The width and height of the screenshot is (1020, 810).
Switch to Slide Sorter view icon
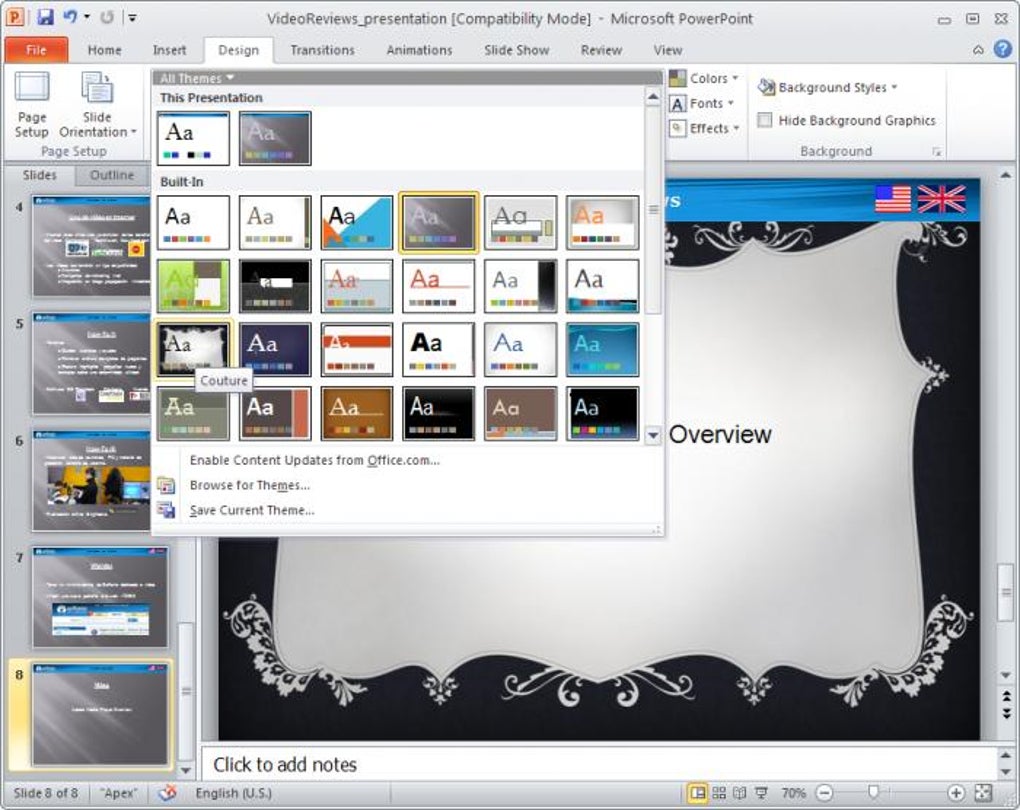(x=719, y=793)
